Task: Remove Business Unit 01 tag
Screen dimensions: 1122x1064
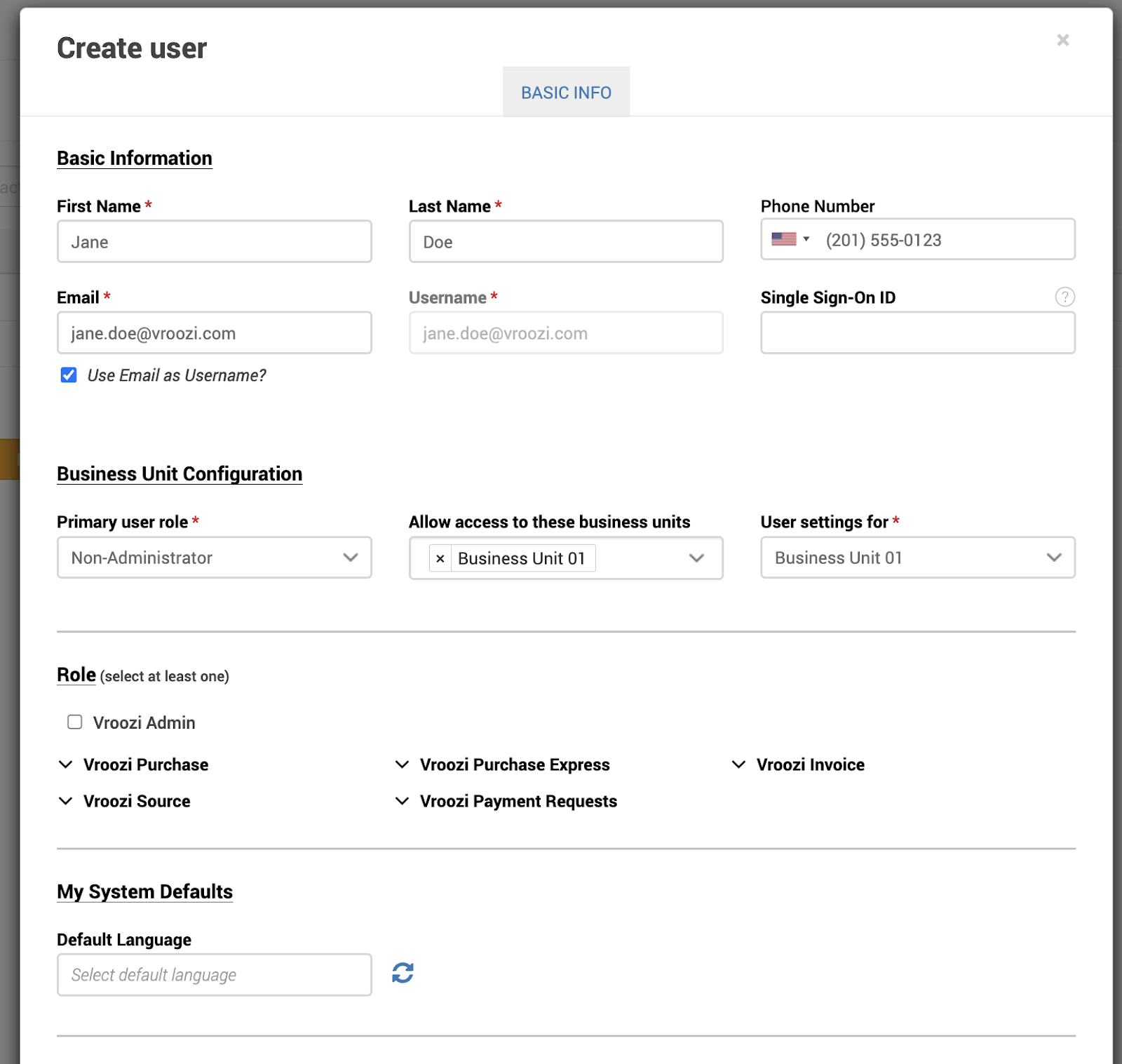Action: coord(440,558)
